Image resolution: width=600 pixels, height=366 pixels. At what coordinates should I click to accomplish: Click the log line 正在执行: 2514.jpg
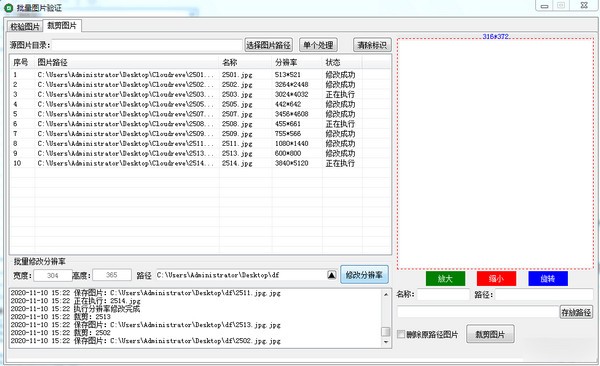coord(107,301)
